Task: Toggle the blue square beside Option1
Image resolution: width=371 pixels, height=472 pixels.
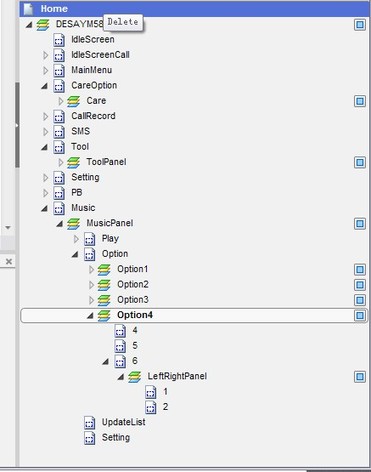Action: [x=360, y=270]
